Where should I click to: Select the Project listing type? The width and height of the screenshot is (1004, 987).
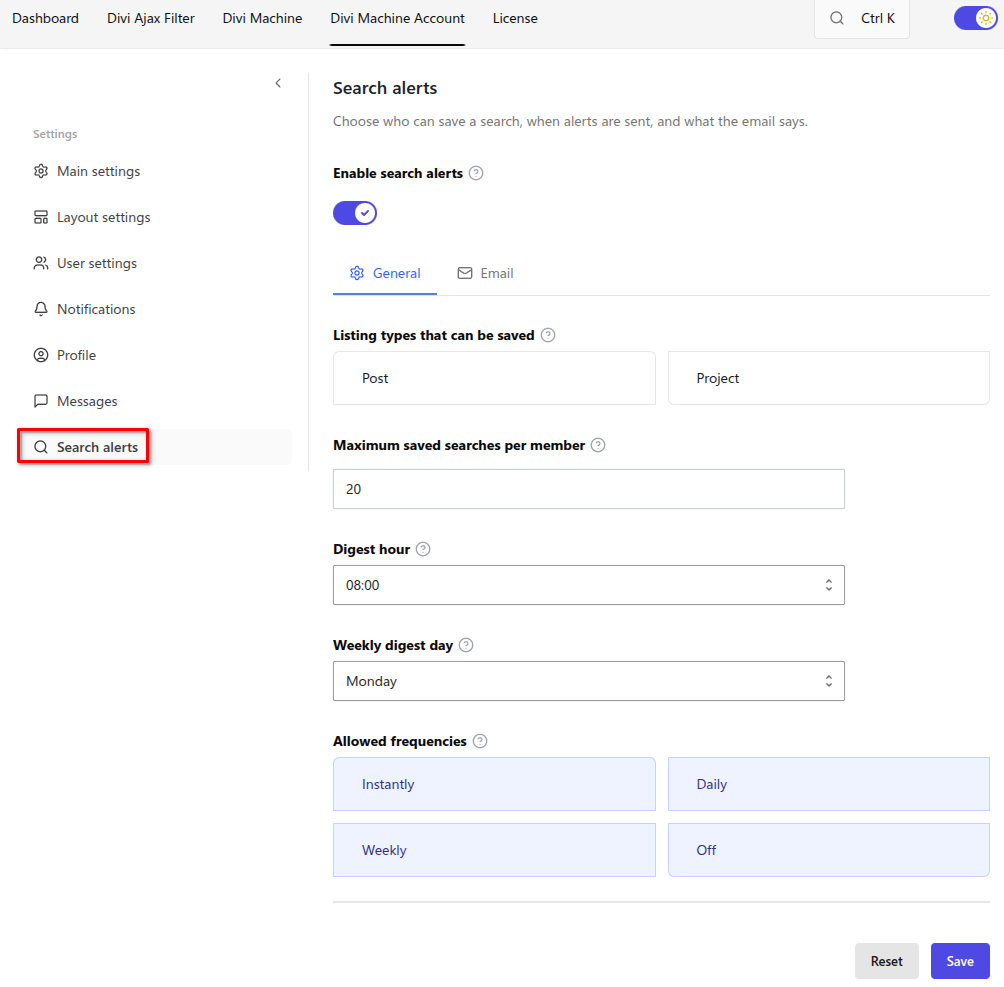point(829,378)
